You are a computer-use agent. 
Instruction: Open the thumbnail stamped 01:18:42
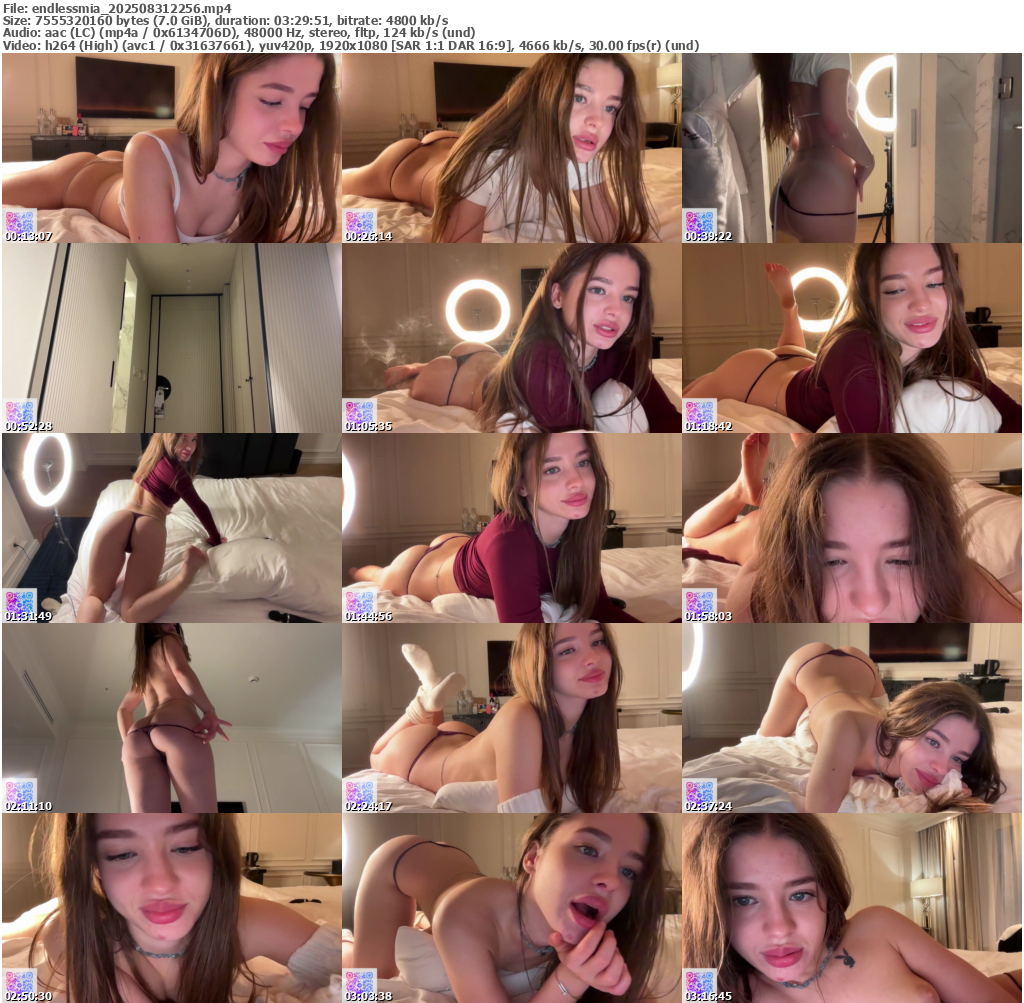(x=852, y=338)
